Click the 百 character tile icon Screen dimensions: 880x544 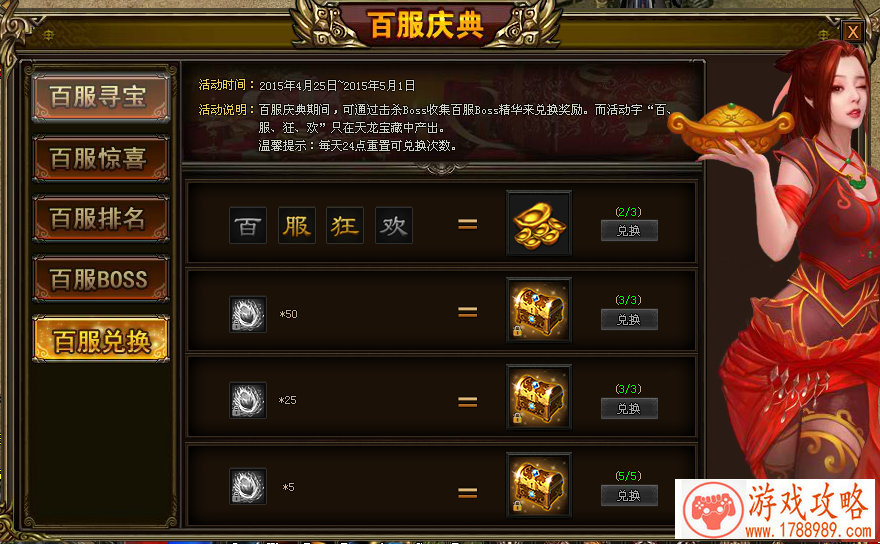248,226
